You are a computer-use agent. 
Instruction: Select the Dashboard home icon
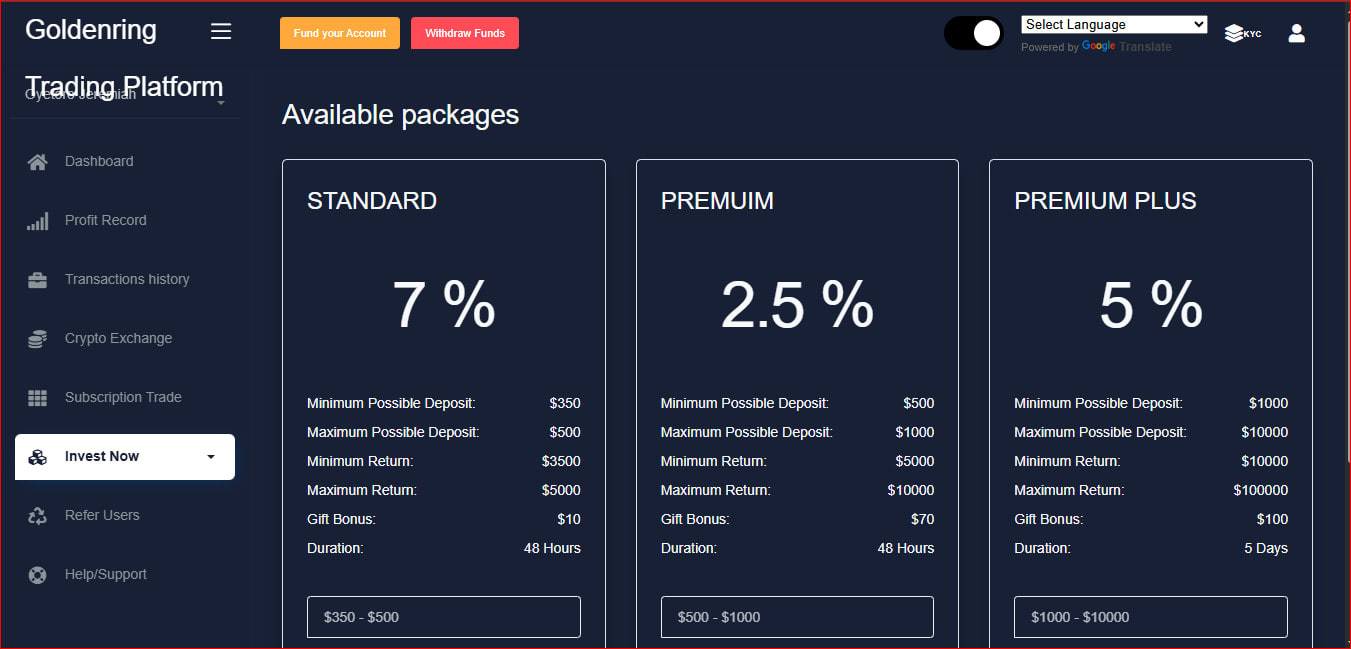[x=37, y=161]
